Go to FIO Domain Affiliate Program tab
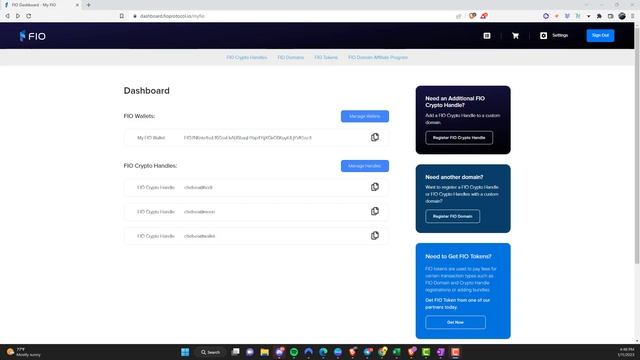 (378, 58)
